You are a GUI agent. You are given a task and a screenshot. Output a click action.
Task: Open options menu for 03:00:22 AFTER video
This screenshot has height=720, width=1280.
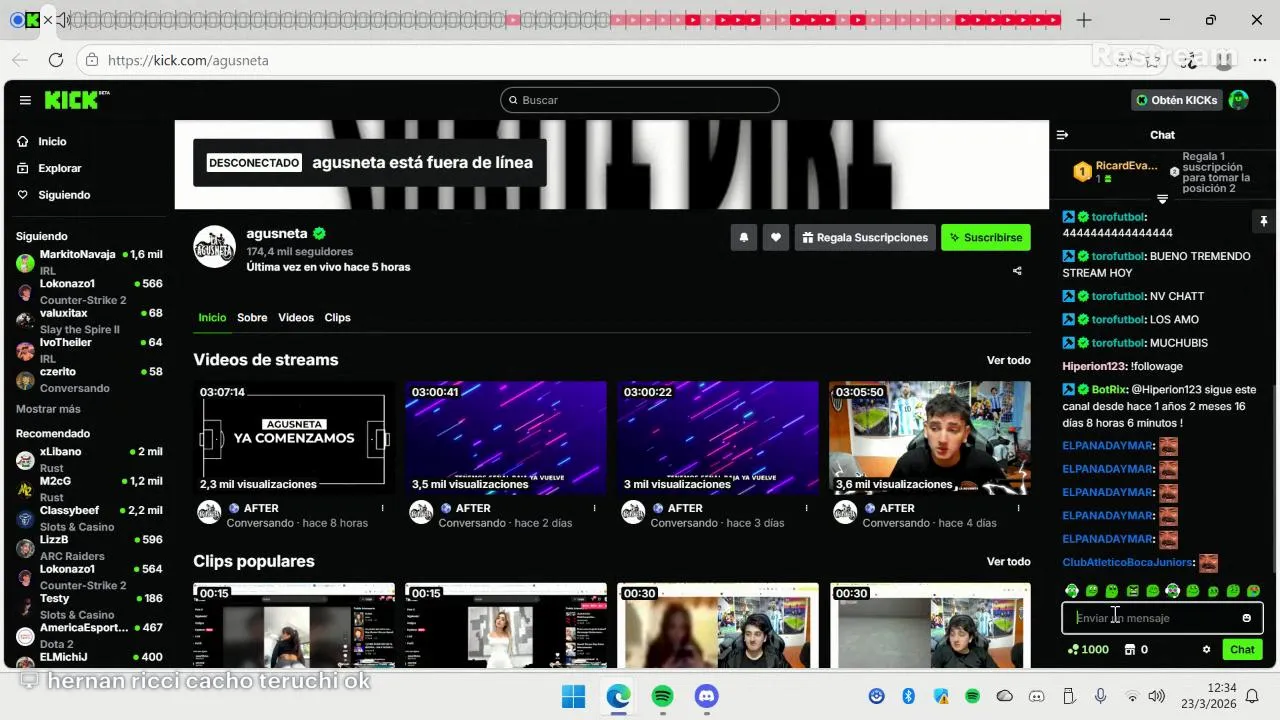click(x=806, y=508)
